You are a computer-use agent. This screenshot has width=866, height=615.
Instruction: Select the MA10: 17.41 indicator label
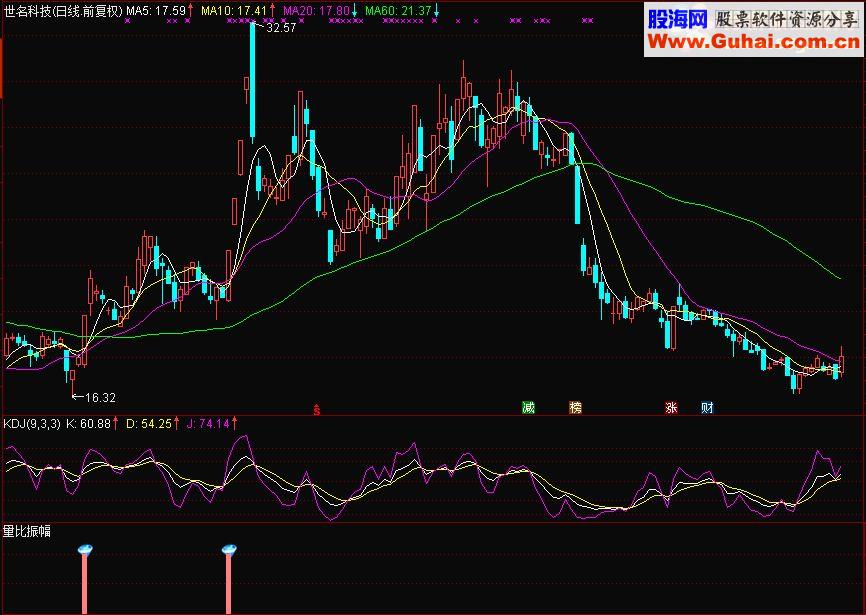point(234,10)
